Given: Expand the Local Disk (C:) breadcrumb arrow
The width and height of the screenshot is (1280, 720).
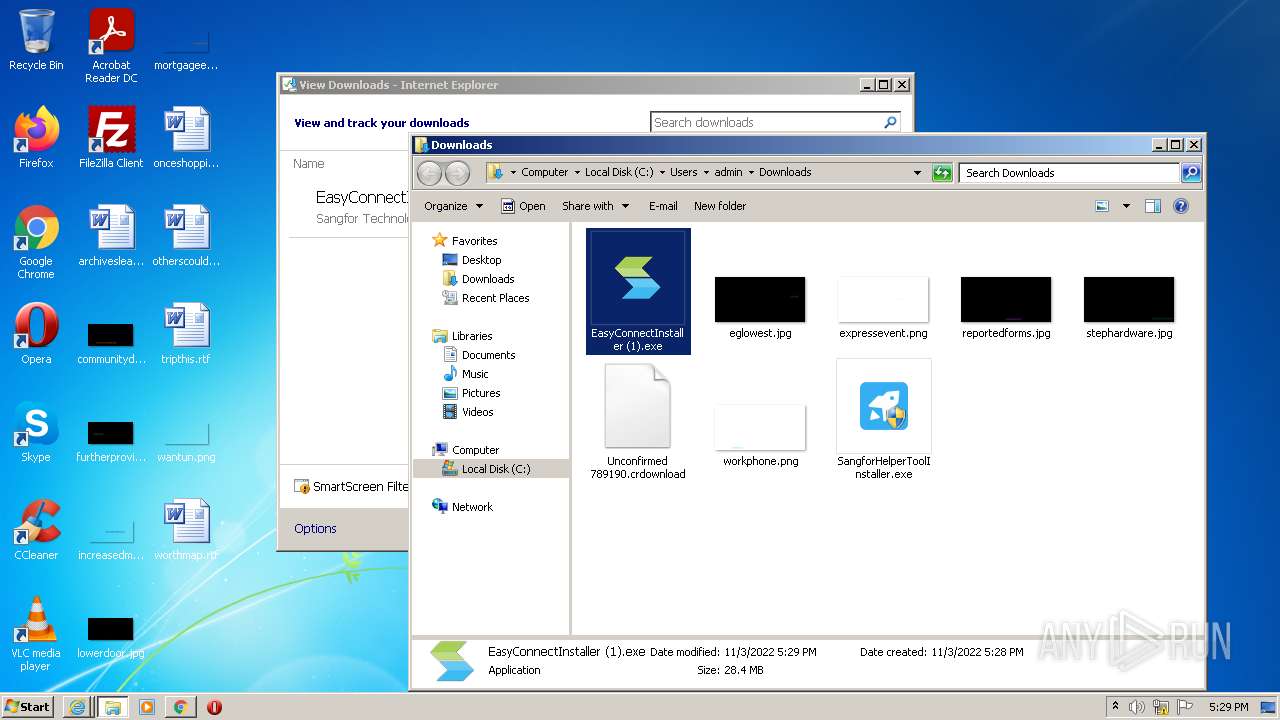Looking at the screenshot, I should coord(662,173).
